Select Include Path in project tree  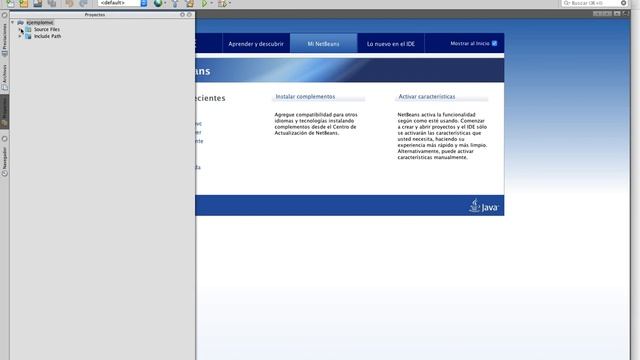[47, 36]
